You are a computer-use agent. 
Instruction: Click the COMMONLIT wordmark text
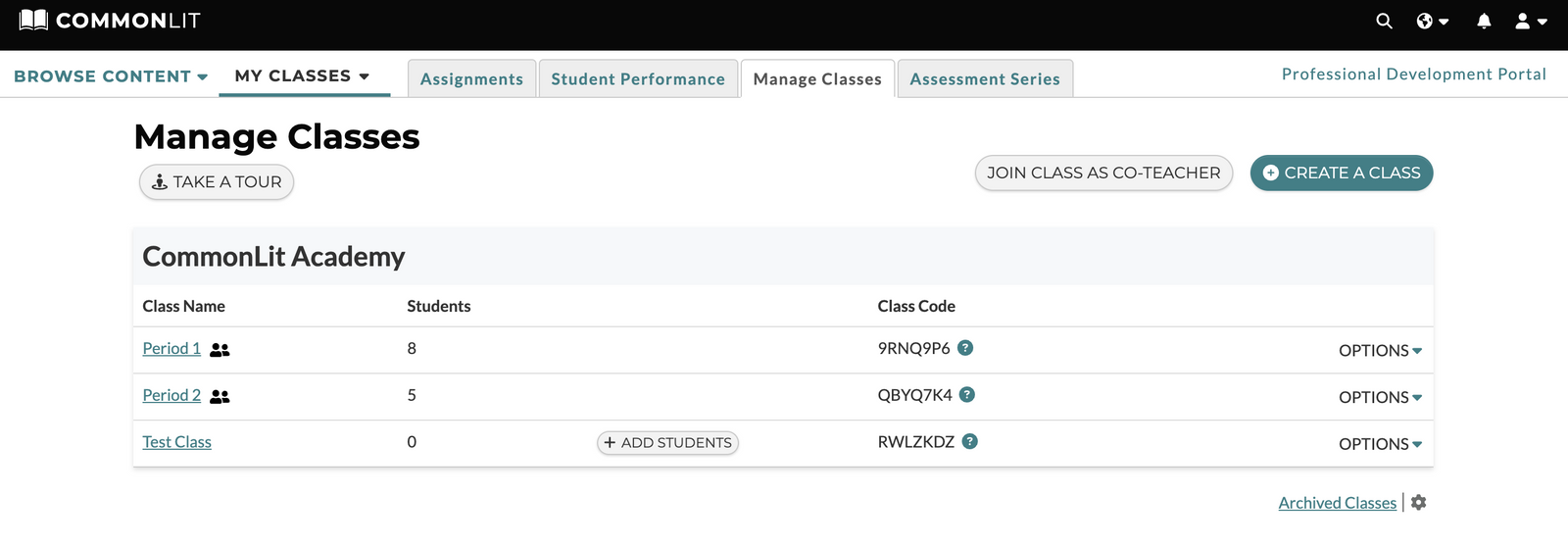point(128,21)
